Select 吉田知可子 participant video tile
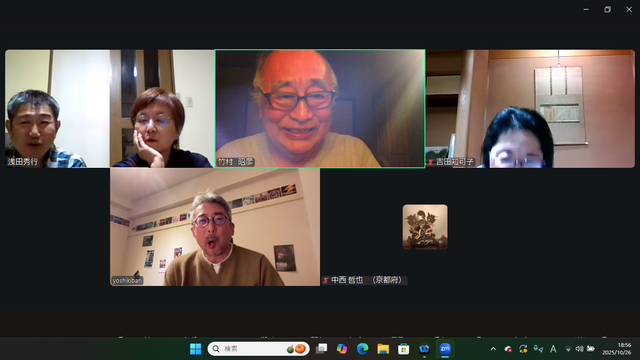This screenshot has width=640, height=360. click(x=530, y=109)
